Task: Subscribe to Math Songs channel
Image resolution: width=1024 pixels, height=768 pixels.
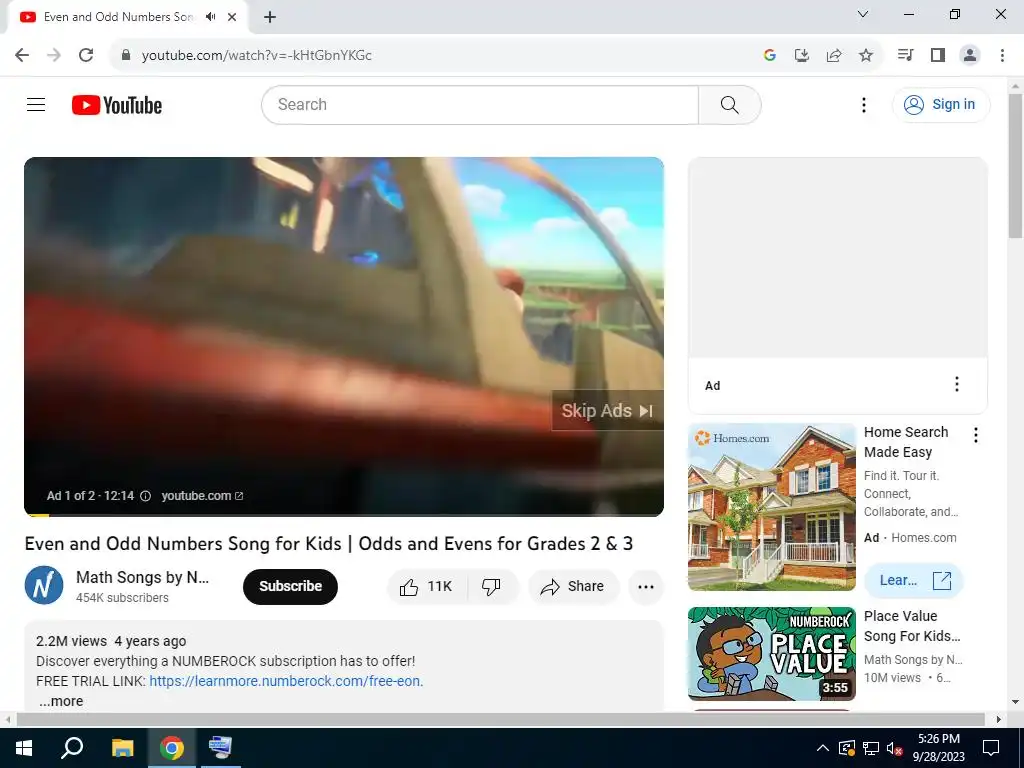Action: coord(291,586)
